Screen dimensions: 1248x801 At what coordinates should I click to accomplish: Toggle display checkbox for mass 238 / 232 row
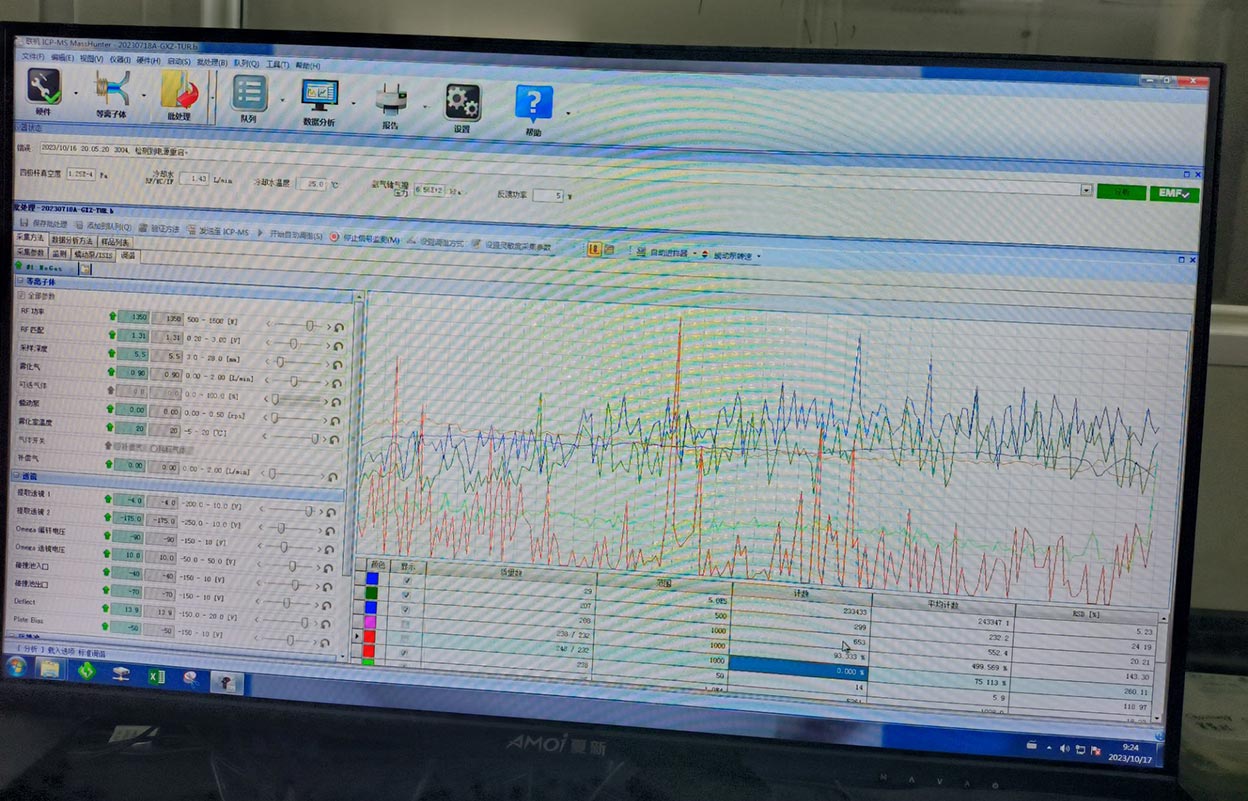pyautogui.click(x=405, y=623)
